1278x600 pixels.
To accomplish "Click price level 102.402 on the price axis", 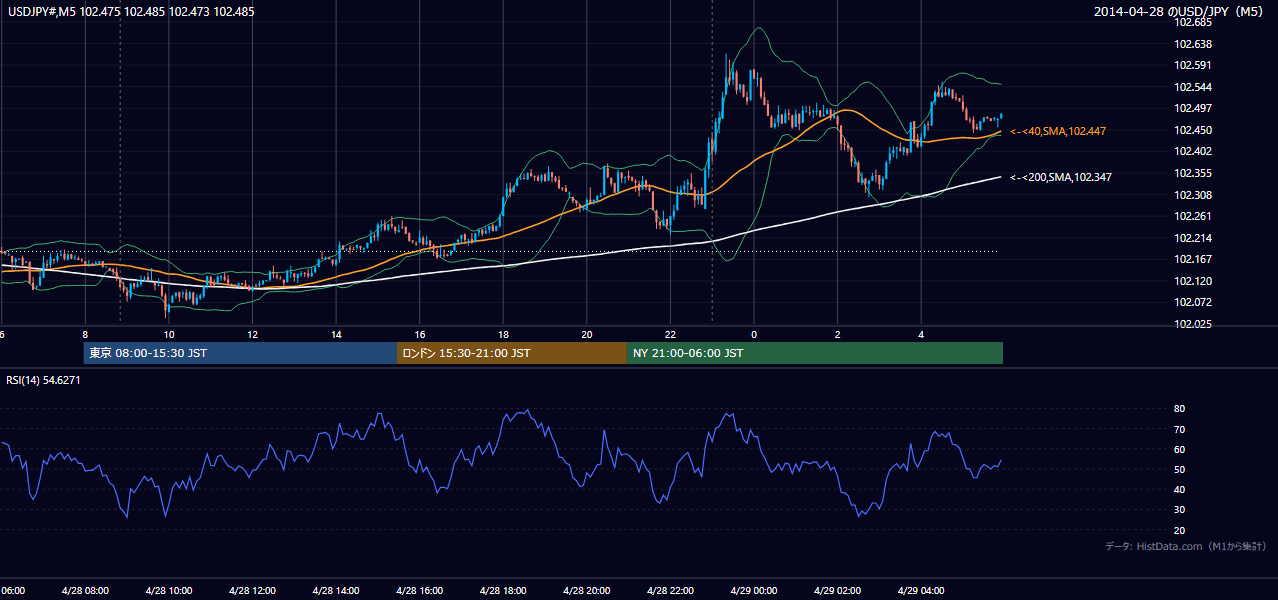I will [x=1192, y=151].
